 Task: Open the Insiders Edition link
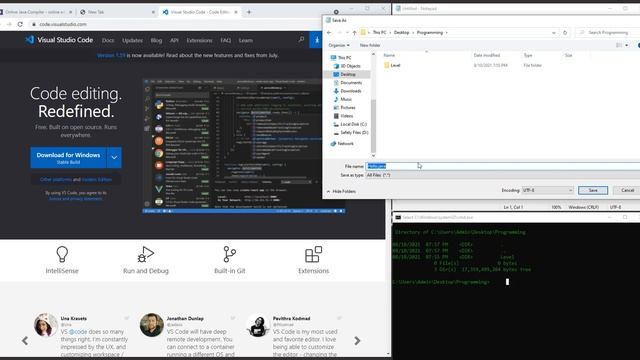coord(97,179)
